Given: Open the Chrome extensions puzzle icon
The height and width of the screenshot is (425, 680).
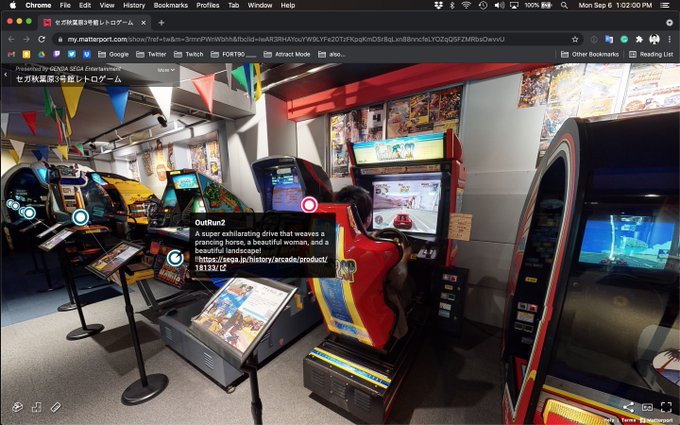Looking at the screenshot, I should (639, 39).
